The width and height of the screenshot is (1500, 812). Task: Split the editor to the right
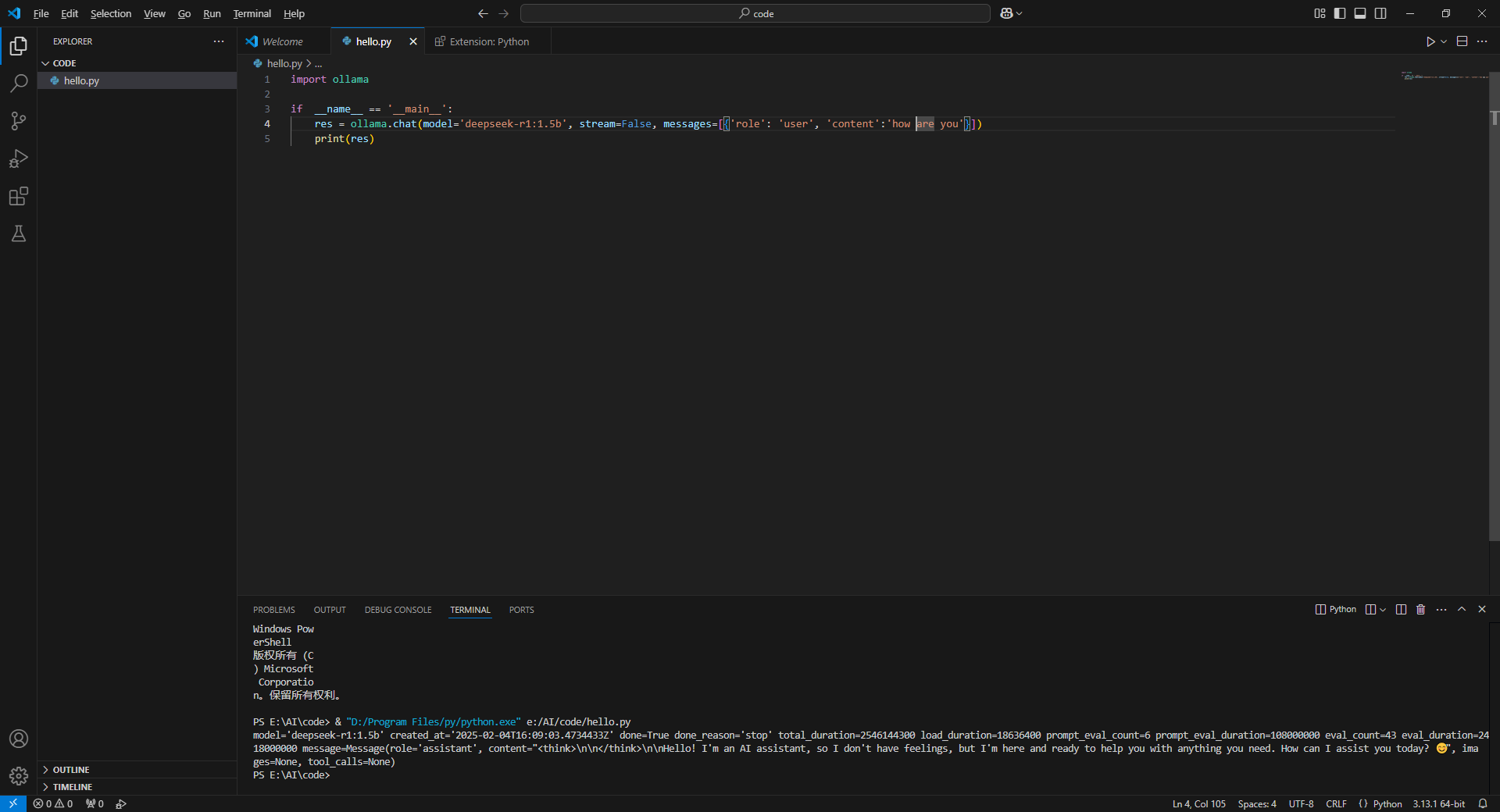point(1462,41)
